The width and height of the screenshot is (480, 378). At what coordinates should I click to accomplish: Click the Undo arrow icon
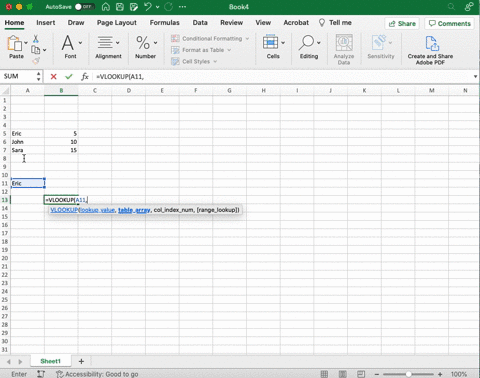click(148, 7)
